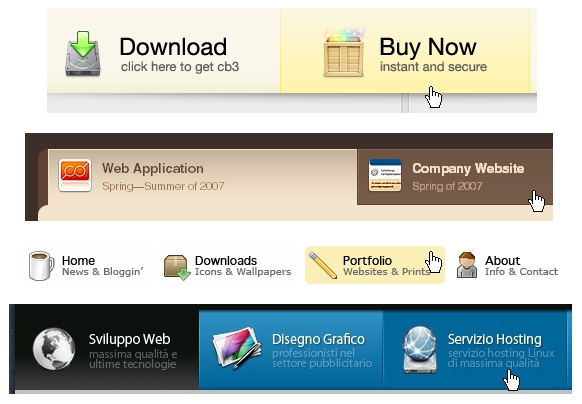Click the network globe Servizio Hosting icon
This screenshot has height=404, width=582.
tap(420, 349)
